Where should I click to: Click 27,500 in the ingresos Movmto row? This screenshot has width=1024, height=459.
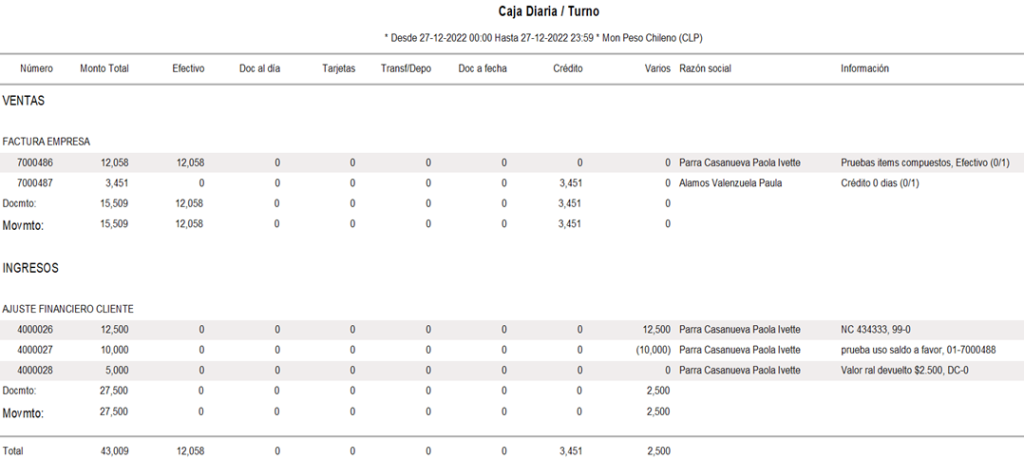click(x=114, y=411)
